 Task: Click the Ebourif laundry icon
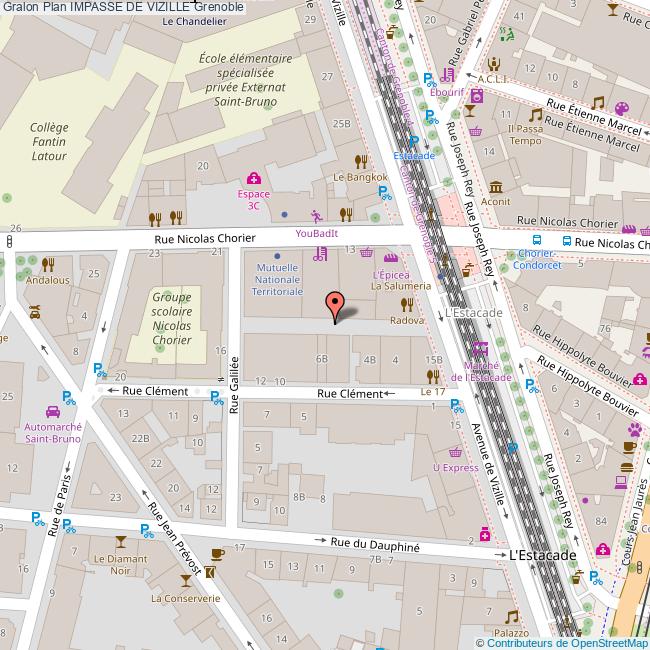click(x=477, y=97)
